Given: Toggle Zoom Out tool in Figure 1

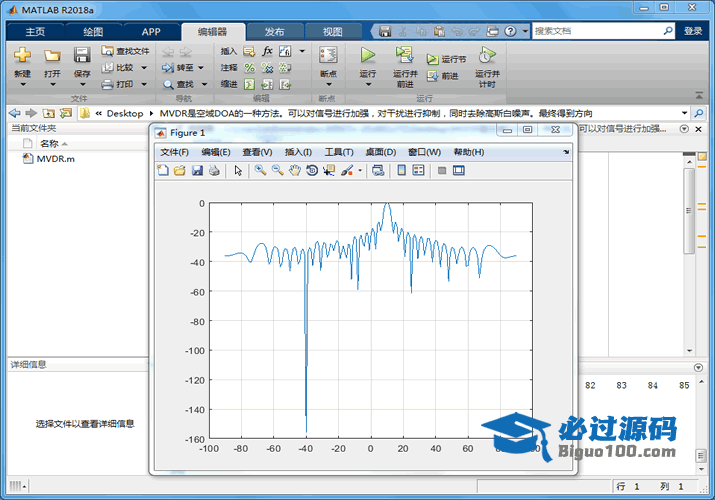Looking at the screenshot, I should point(277,170).
